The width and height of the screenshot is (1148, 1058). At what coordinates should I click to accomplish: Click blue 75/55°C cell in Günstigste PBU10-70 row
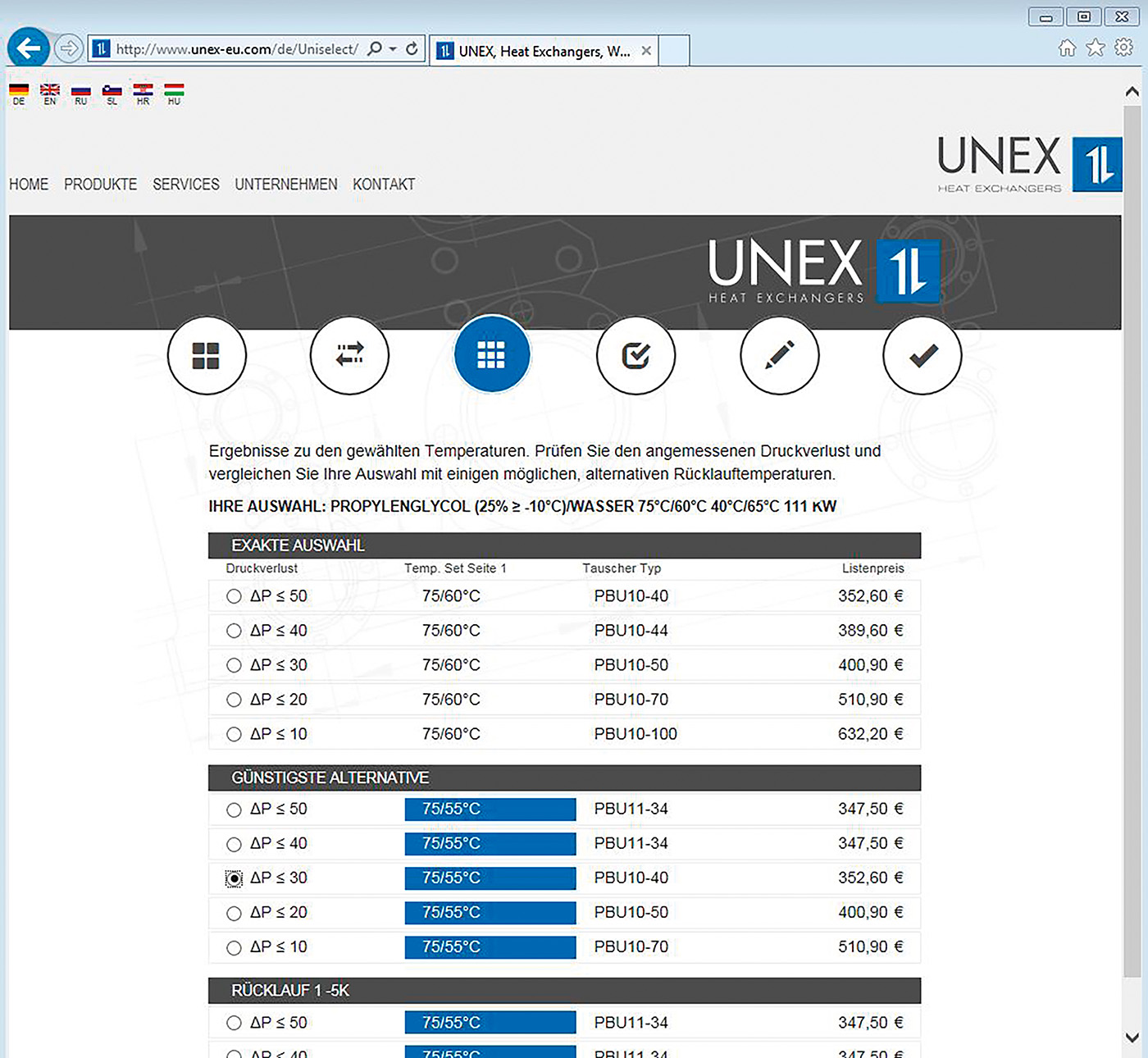tap(490, 947)
